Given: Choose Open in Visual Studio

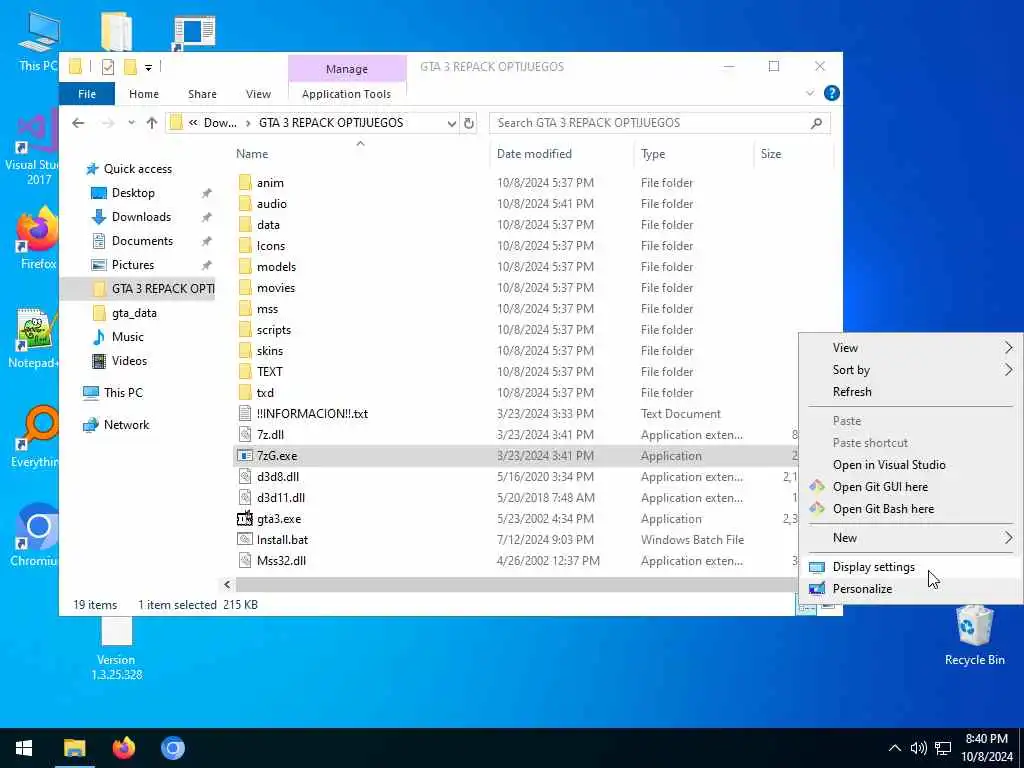Looking at the screenshot, I should (x=911, y=464).
